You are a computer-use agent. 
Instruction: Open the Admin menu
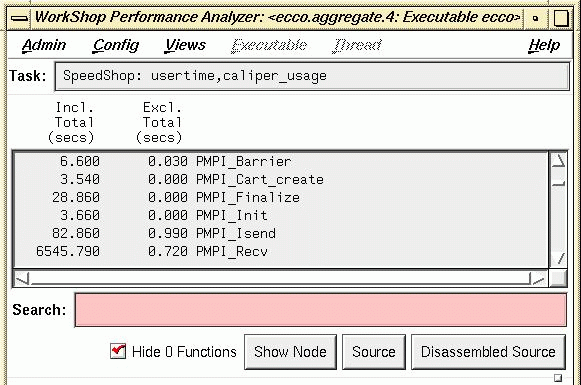(x=44, y=45)
